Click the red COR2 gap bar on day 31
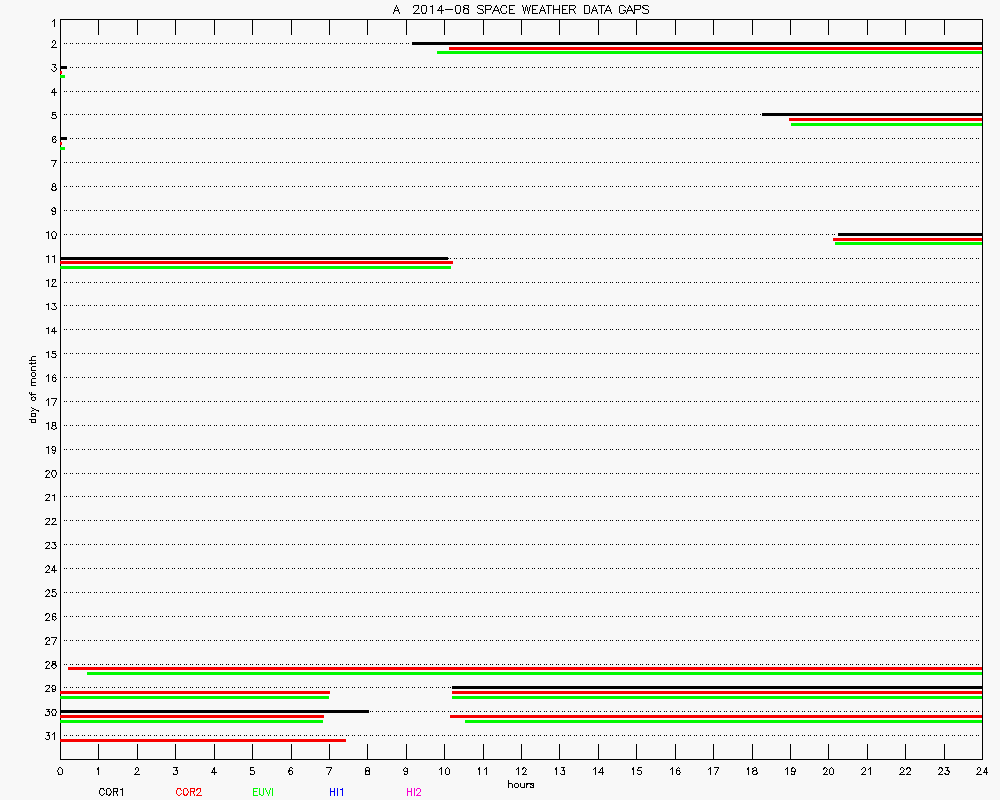The height and width of the screenshot is (800, 1000). click(x=203, y=740)
